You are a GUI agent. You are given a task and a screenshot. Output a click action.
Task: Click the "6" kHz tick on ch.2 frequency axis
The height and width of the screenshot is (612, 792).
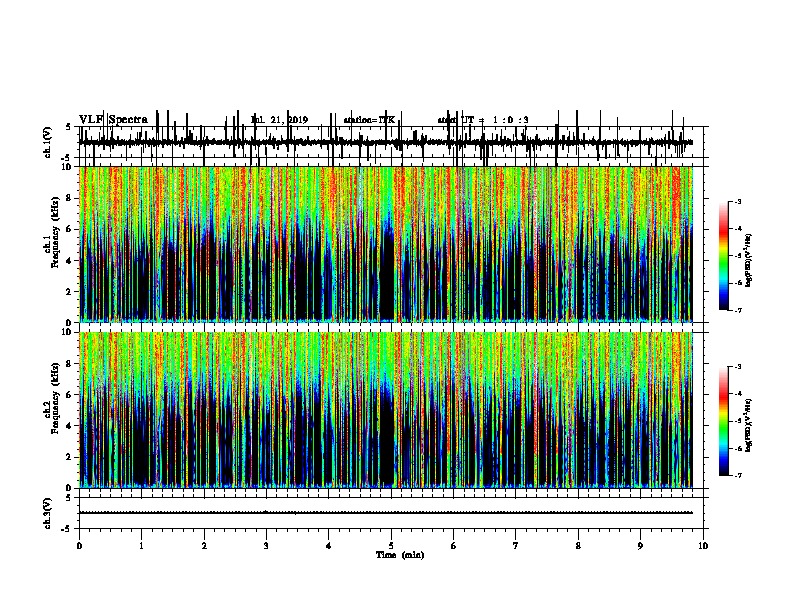click(x=70, y=395)
